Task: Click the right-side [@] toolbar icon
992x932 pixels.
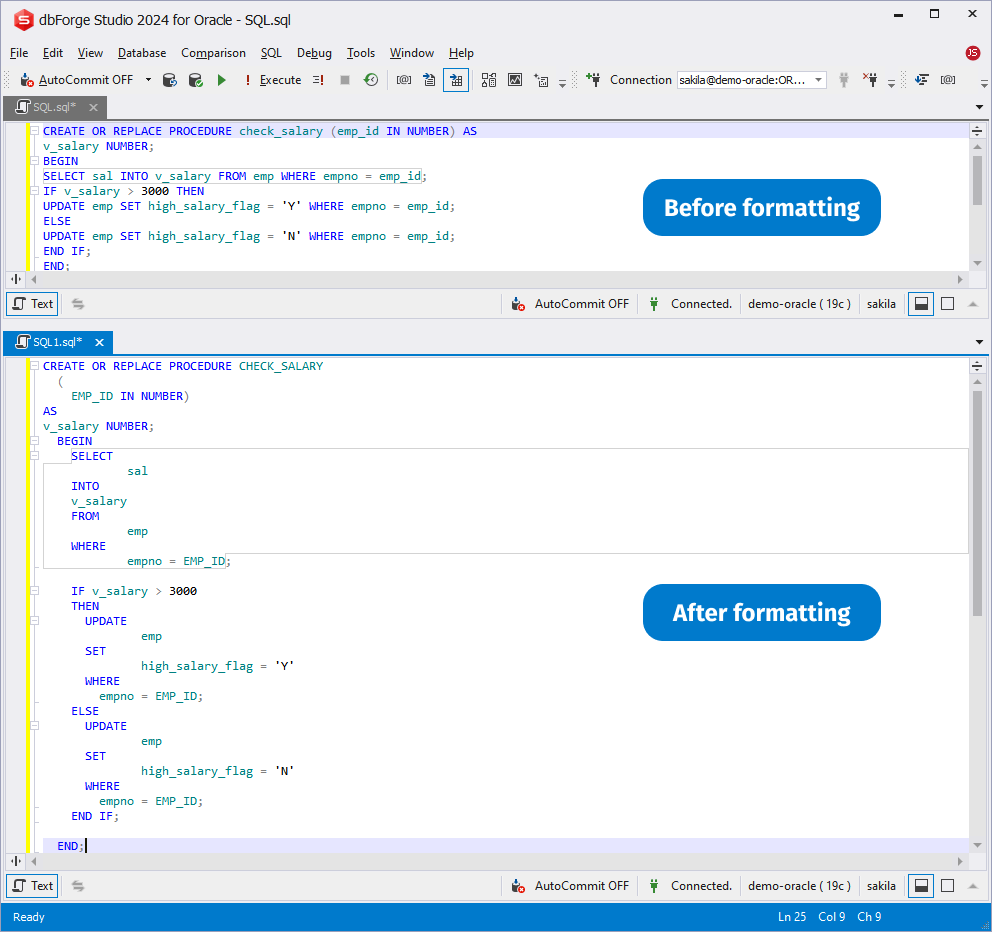Action: coord(947,80)
